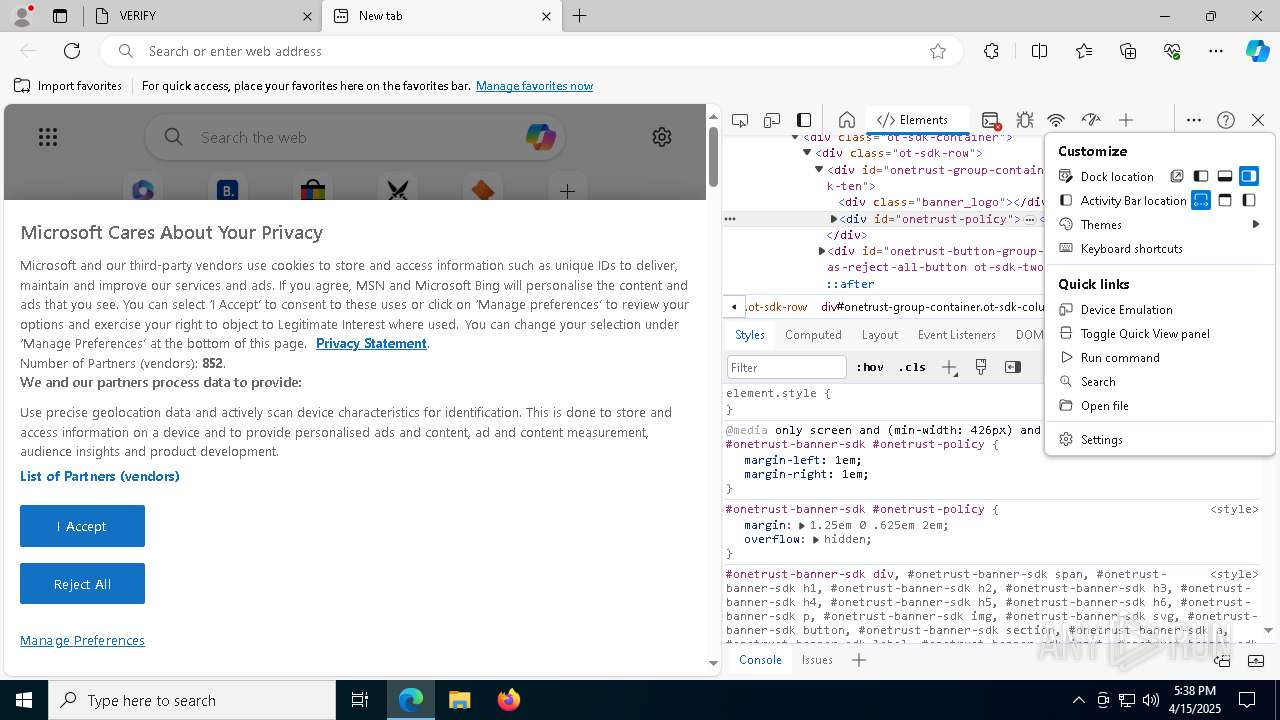The width and height of the screenshot is (1280, 720).
Task: Add a tool to Quick View drawer
Action: pos(859,660)
